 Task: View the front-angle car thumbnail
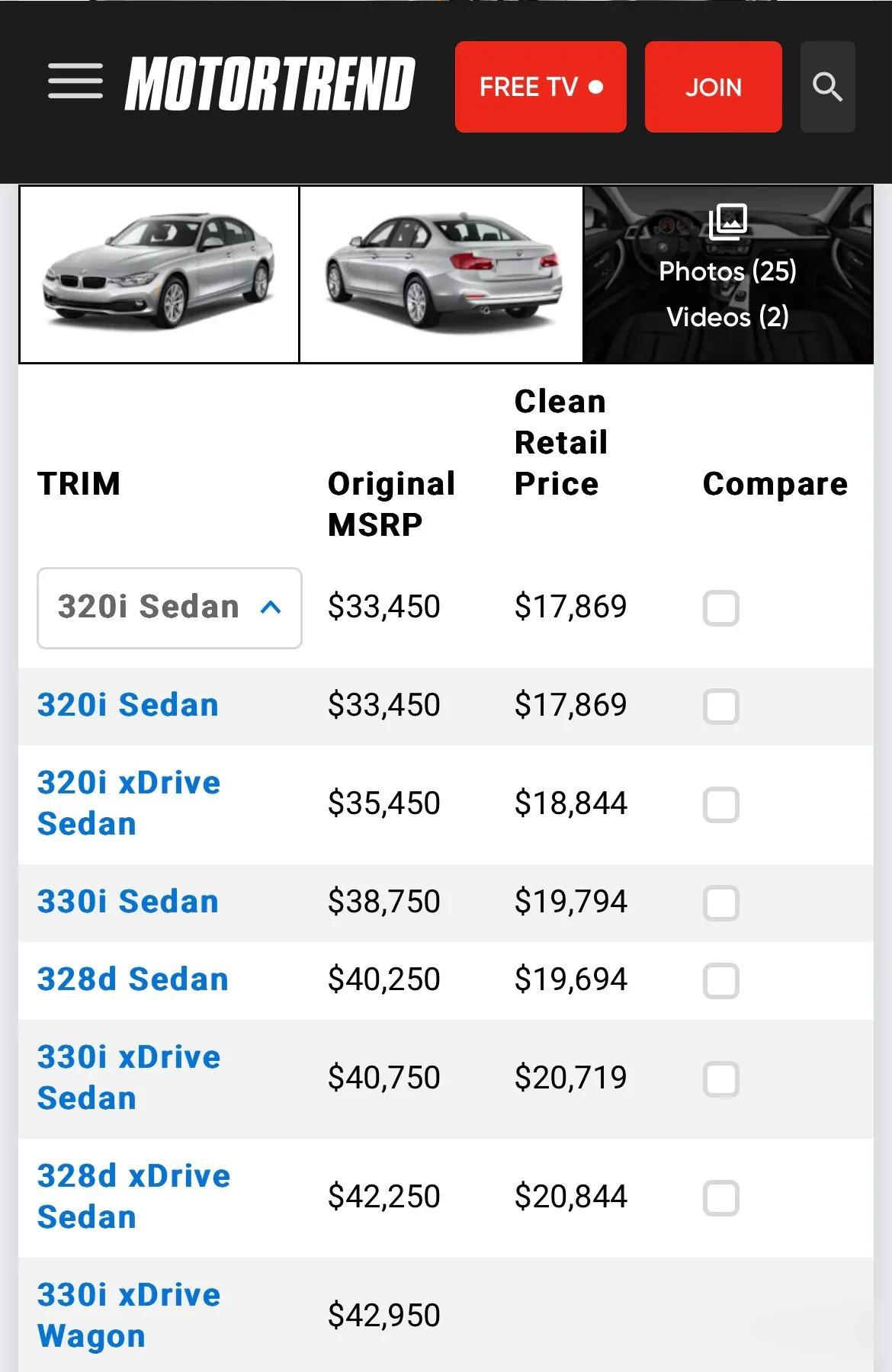pyautogui.click(x=159, y=274)
